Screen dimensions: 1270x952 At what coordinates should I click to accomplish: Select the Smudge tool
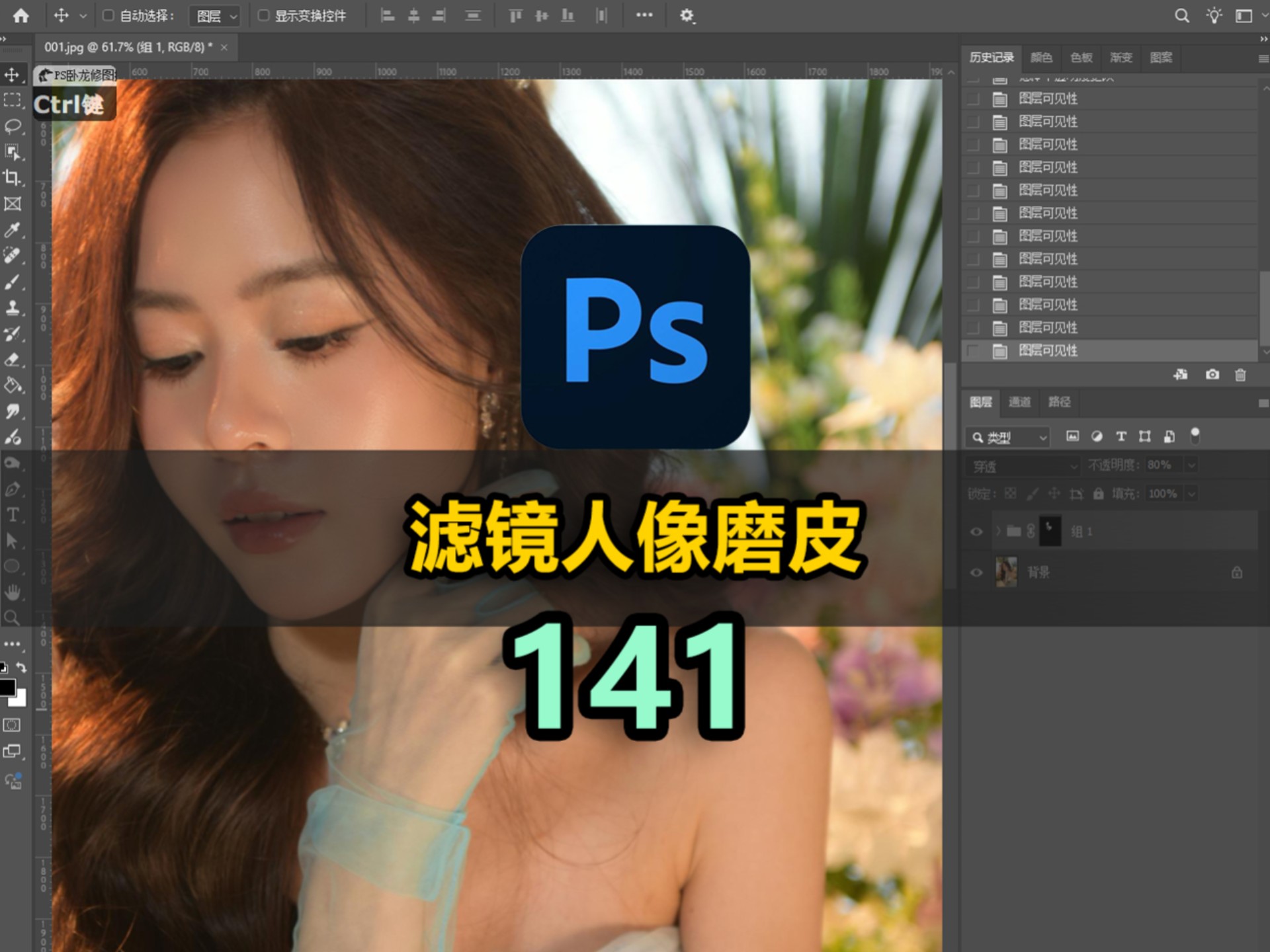click(x=12, y=411)
